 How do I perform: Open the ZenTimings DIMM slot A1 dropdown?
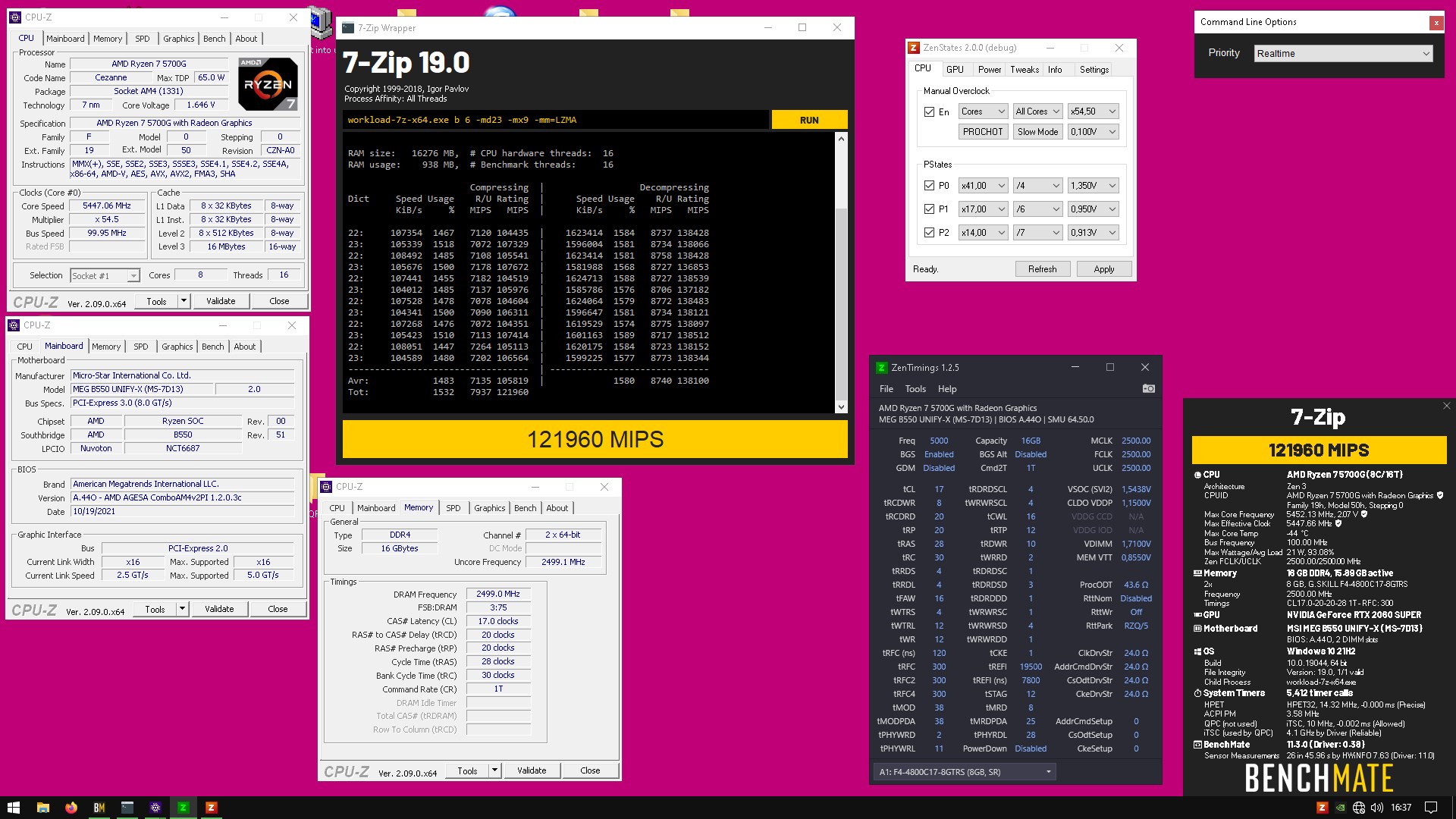click(965, 772)
